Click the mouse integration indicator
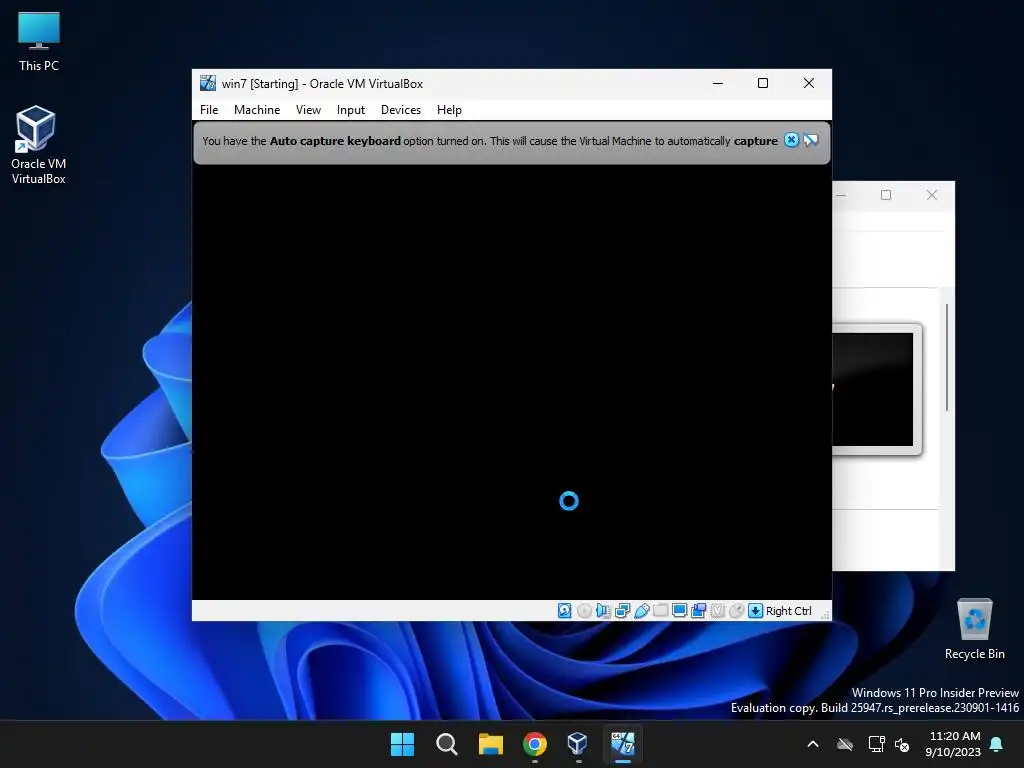Screen dimensions: 1024x768 [736, 611]
